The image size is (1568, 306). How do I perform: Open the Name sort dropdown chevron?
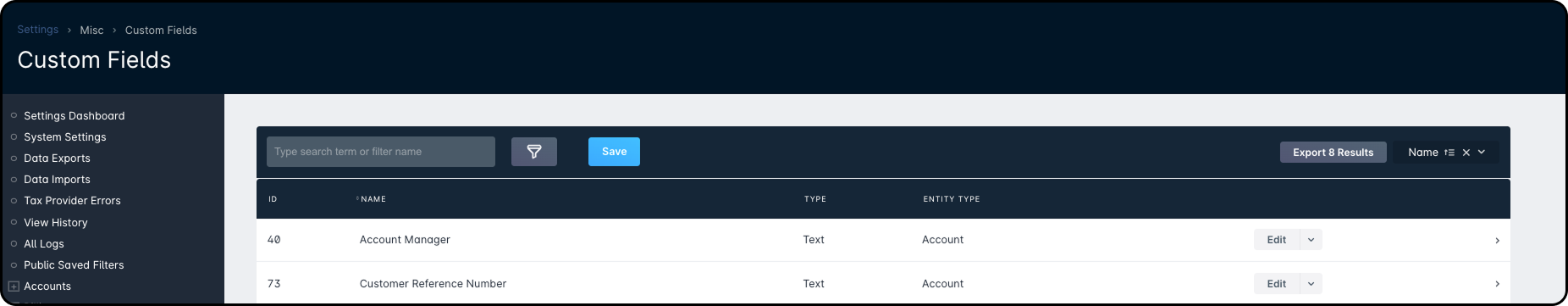[1482, 153]
